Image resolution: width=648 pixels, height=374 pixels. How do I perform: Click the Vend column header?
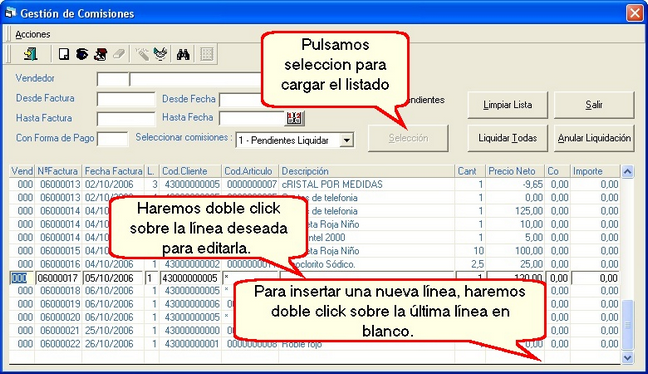coord(22,171)
